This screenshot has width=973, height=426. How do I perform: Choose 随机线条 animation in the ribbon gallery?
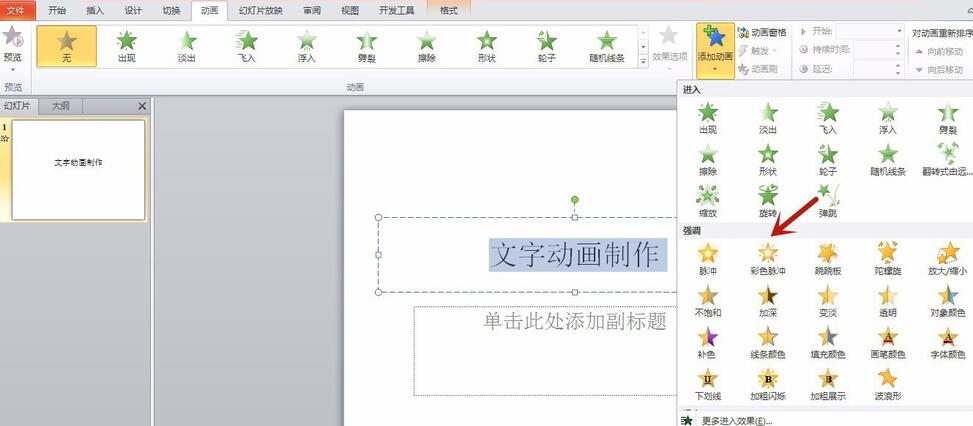(x=607, y=47)
